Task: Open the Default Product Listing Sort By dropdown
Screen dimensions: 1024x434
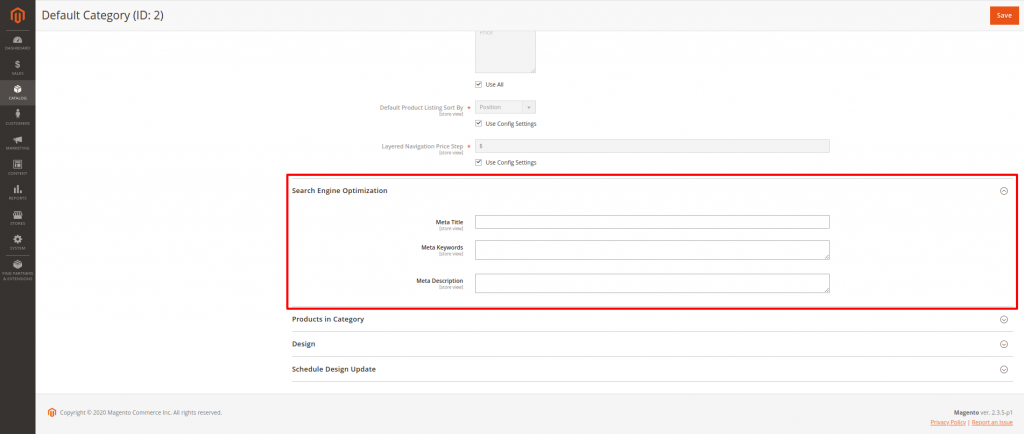Action: click(x=505, y=107)
